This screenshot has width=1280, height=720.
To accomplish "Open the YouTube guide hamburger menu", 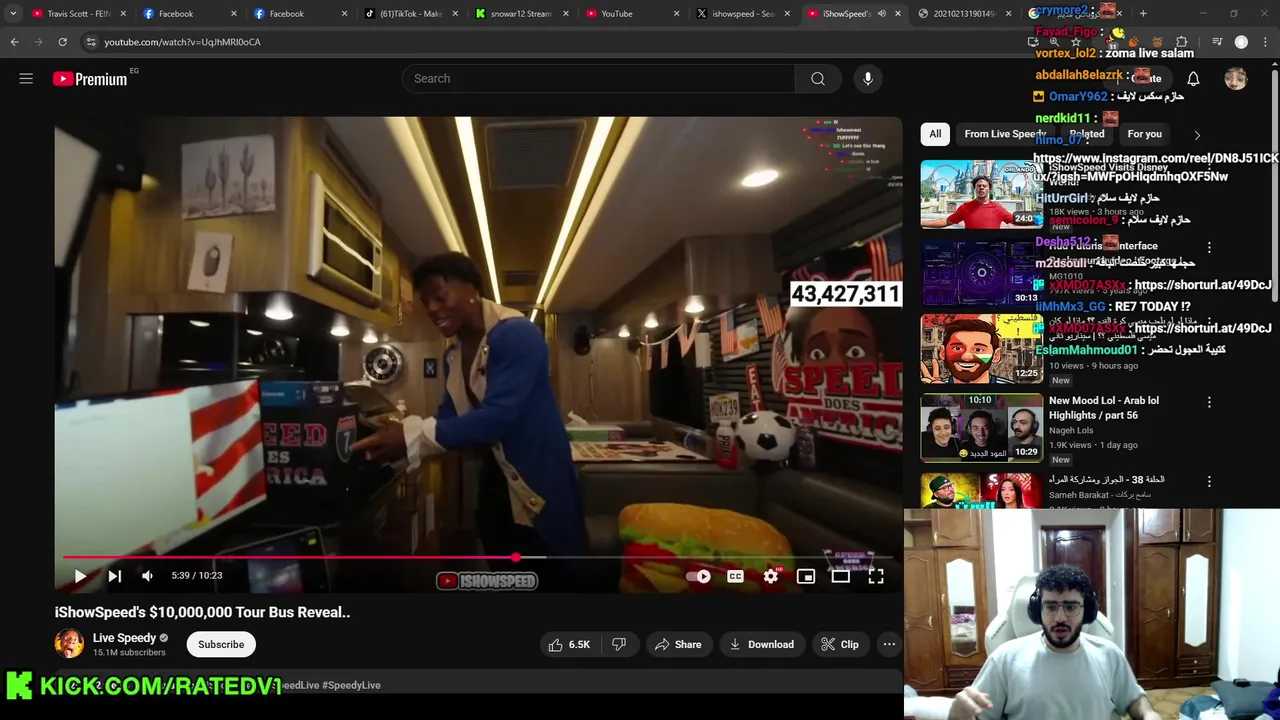I will (26, 78).
